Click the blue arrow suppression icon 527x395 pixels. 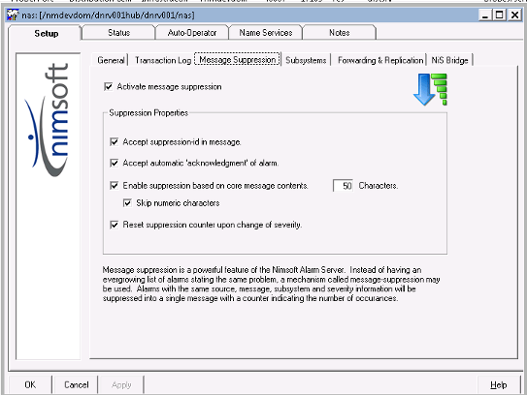pyautogui.click(x=430, y=90)
